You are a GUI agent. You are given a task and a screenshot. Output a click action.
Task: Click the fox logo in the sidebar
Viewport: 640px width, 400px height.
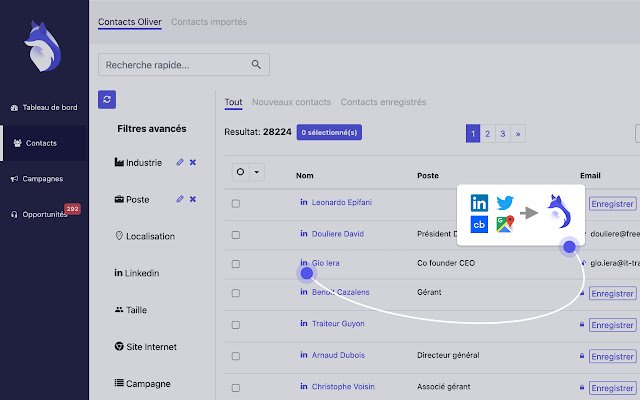pos(42,47)
